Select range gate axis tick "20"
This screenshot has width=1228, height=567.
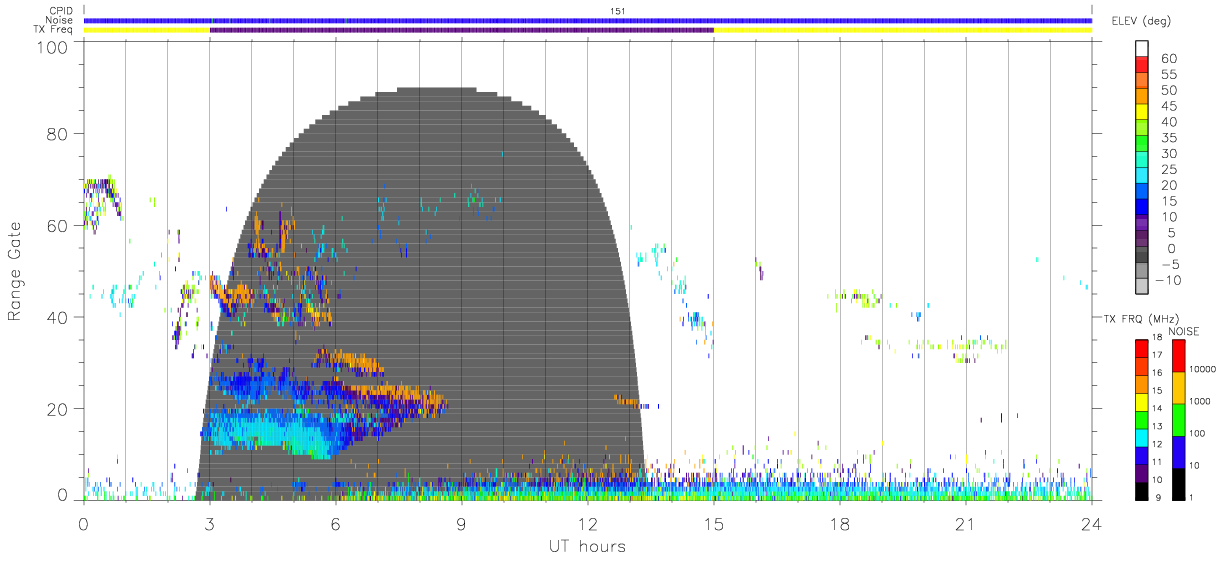coord(57,409)
